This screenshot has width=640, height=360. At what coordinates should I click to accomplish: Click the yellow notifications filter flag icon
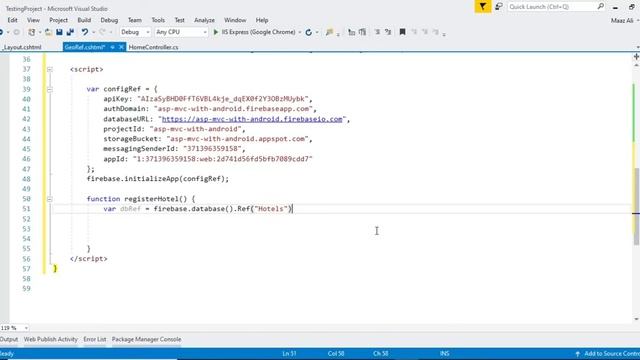[x=483, y=7]
